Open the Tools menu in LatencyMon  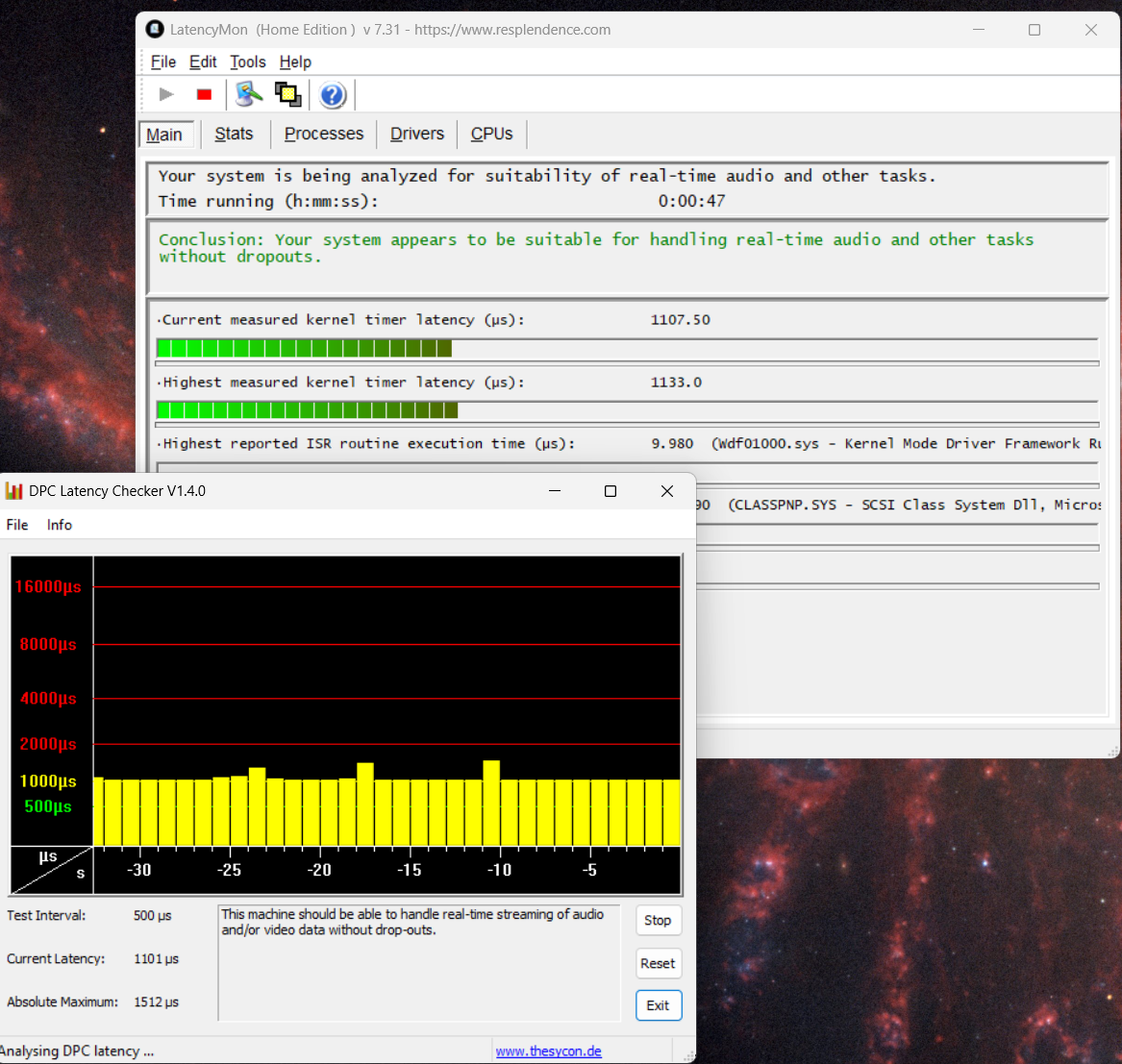coord(248,62)
